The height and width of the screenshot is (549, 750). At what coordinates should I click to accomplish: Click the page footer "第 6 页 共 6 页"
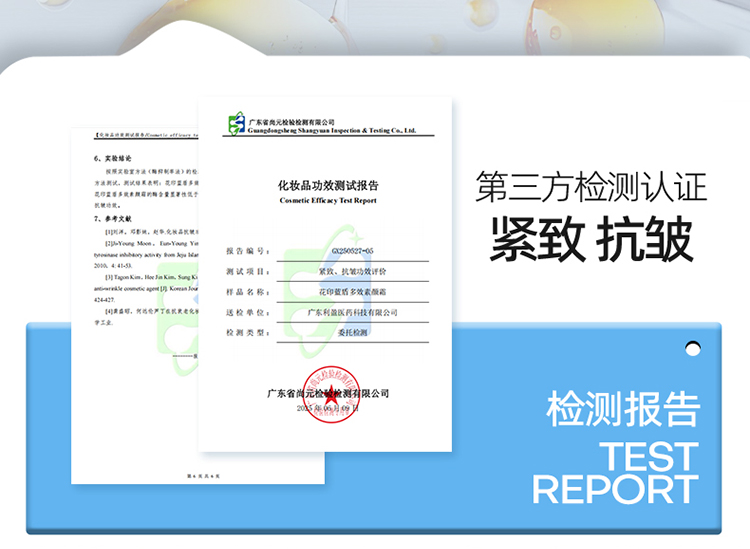pyautogui.click(x=203, y=476)
